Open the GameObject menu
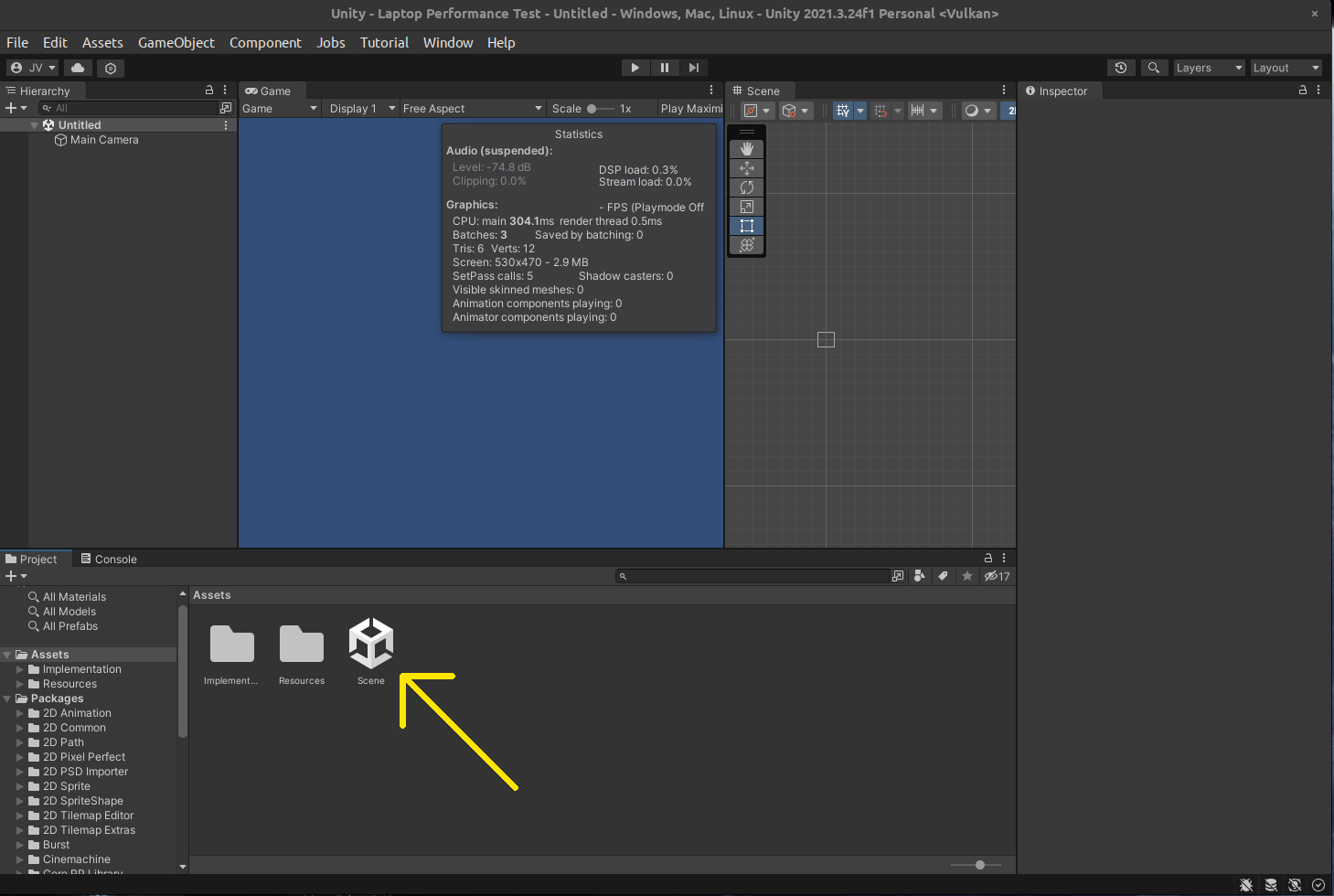 176,42
